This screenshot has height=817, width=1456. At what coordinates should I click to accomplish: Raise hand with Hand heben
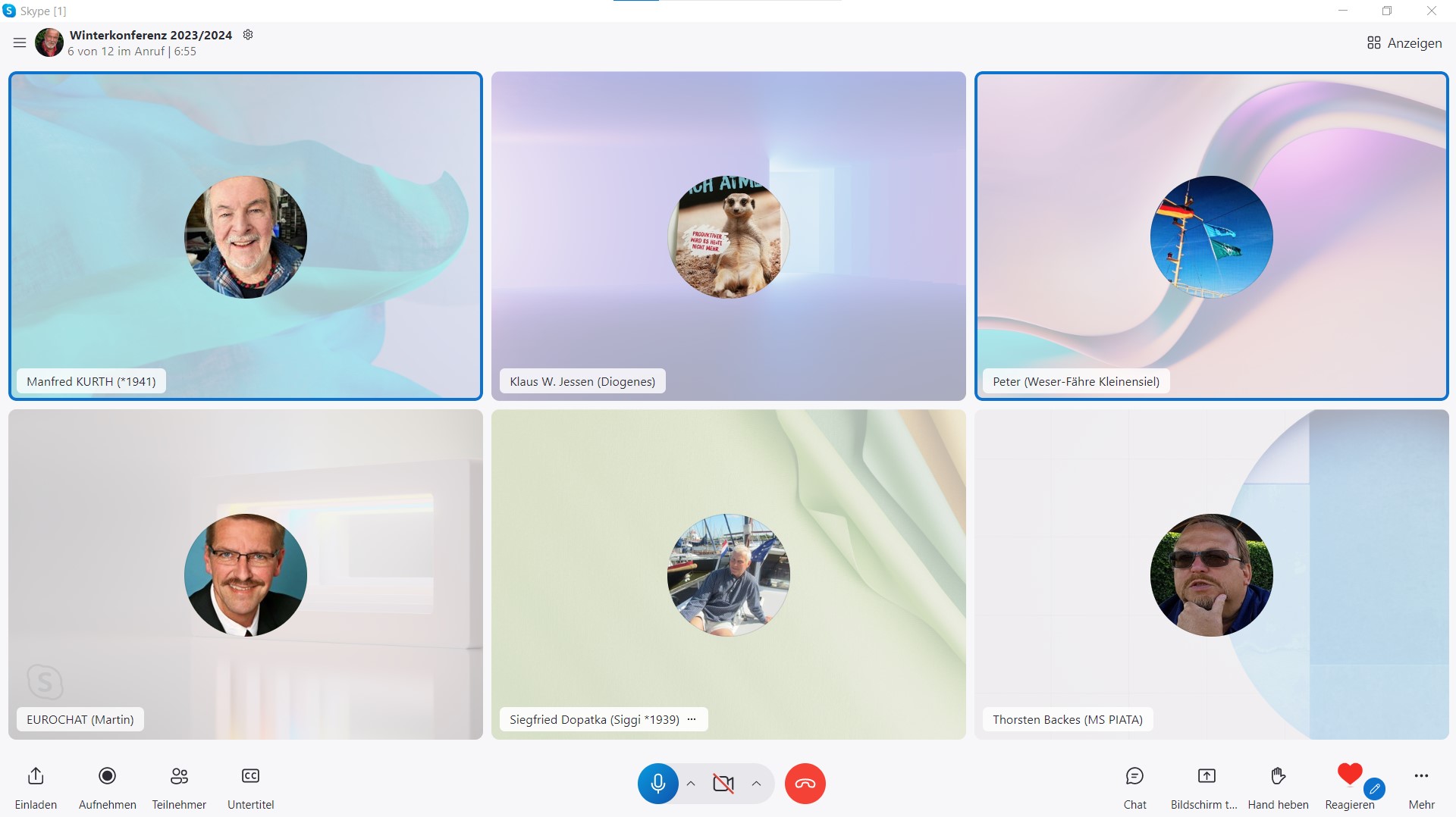[x=1278, y=776]
